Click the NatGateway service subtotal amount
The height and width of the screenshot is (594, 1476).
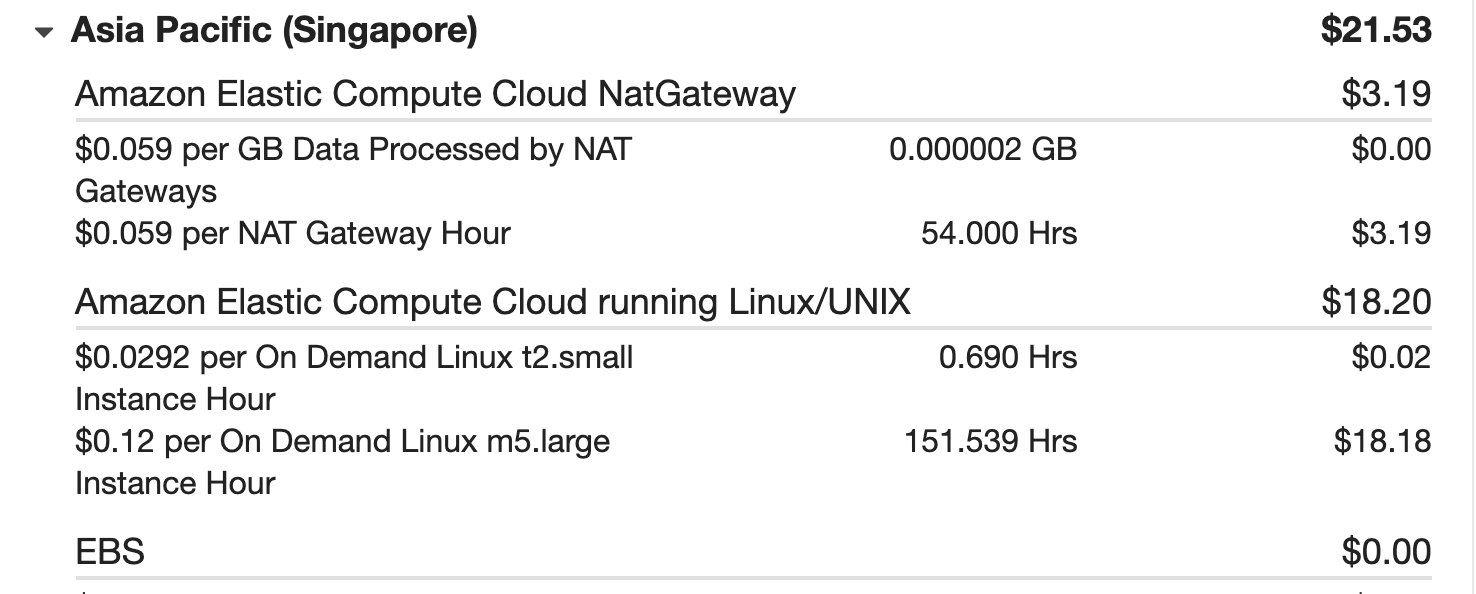1386,94
